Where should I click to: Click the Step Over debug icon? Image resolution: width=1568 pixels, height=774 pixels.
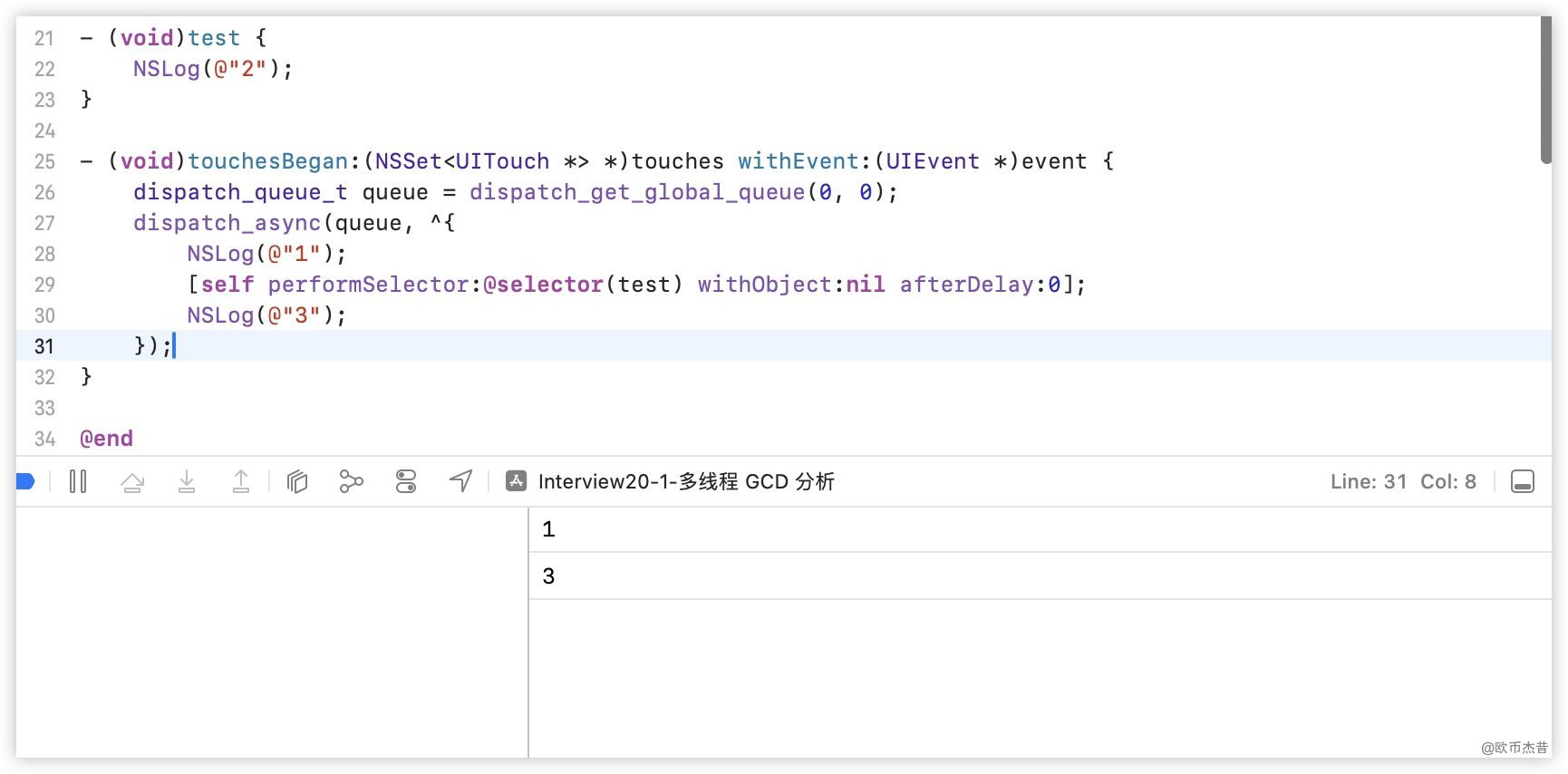pyautogui.click(x=132, y=481)
